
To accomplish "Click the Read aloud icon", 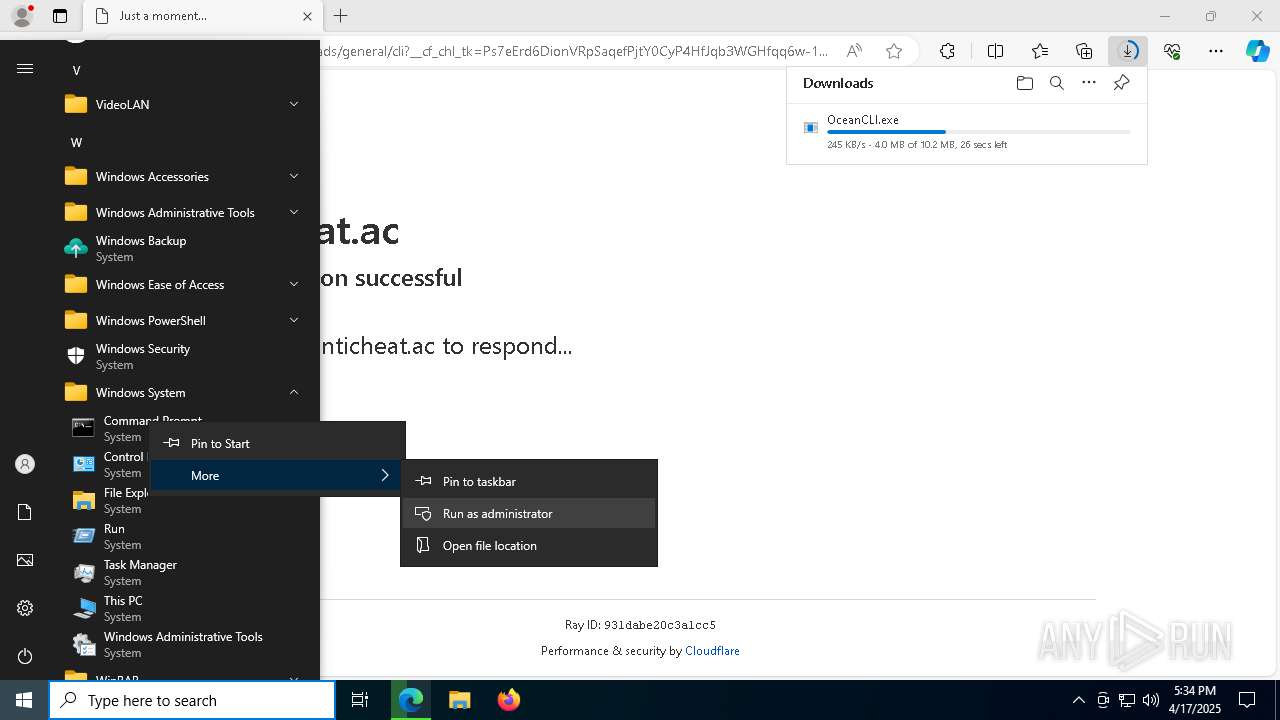I will (x=854, y=51).
